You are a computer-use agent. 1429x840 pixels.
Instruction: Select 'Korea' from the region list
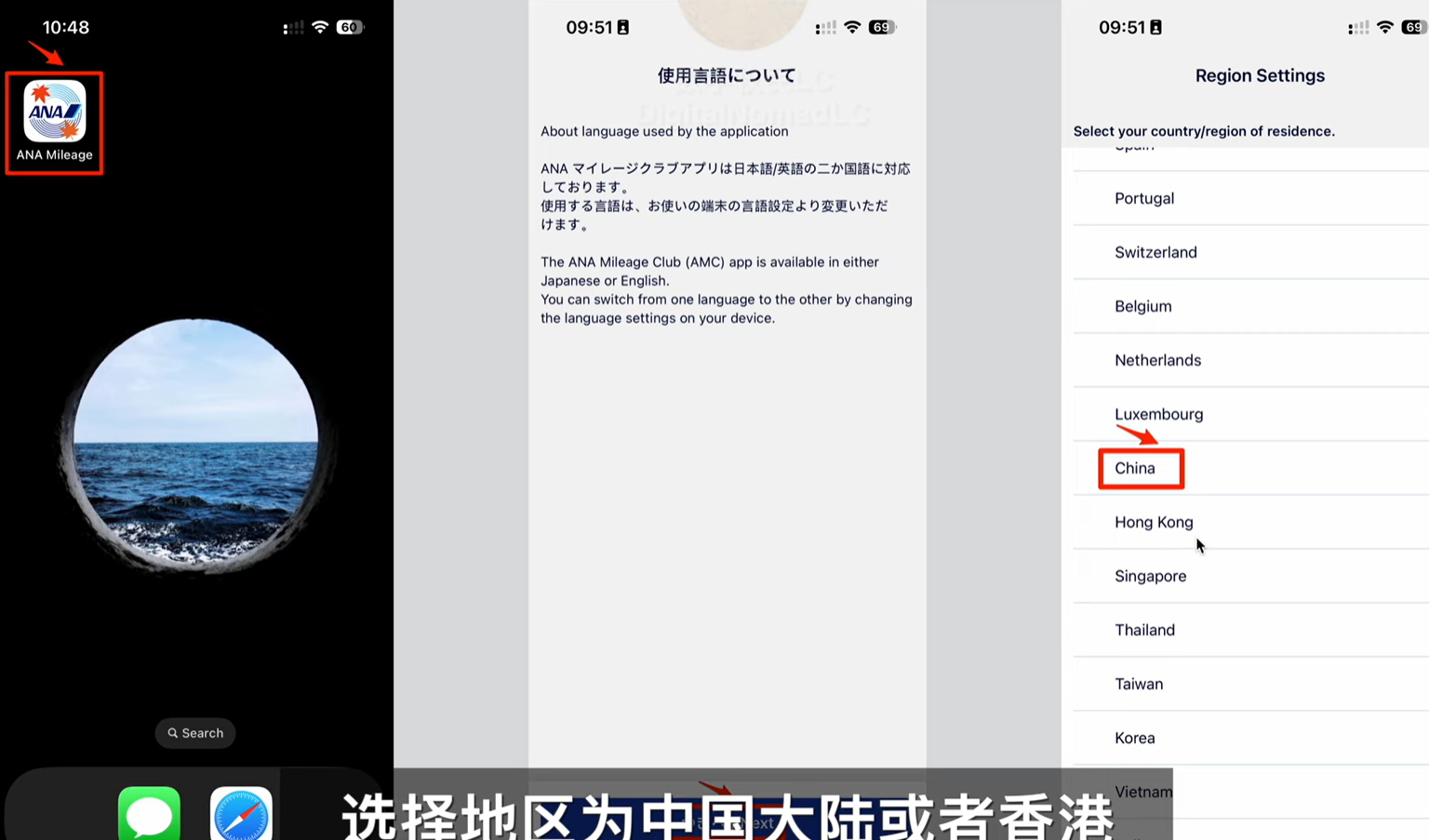click(x=1251, y=738)
